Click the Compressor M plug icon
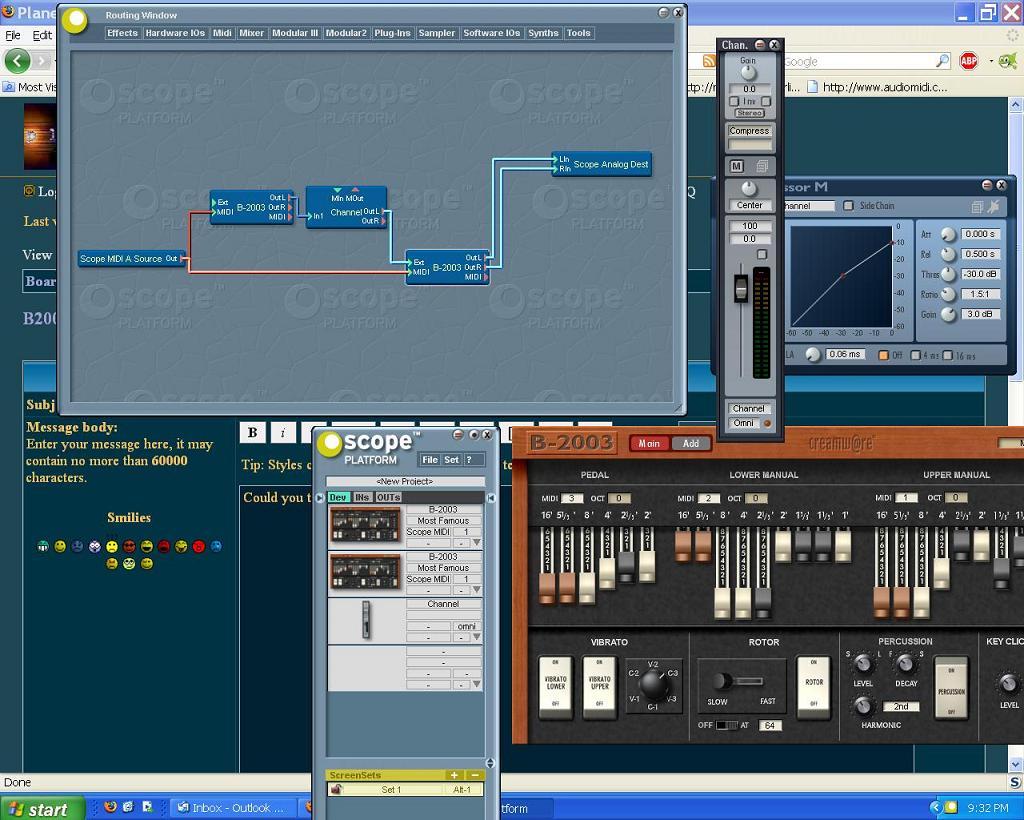 click(993, 206)
